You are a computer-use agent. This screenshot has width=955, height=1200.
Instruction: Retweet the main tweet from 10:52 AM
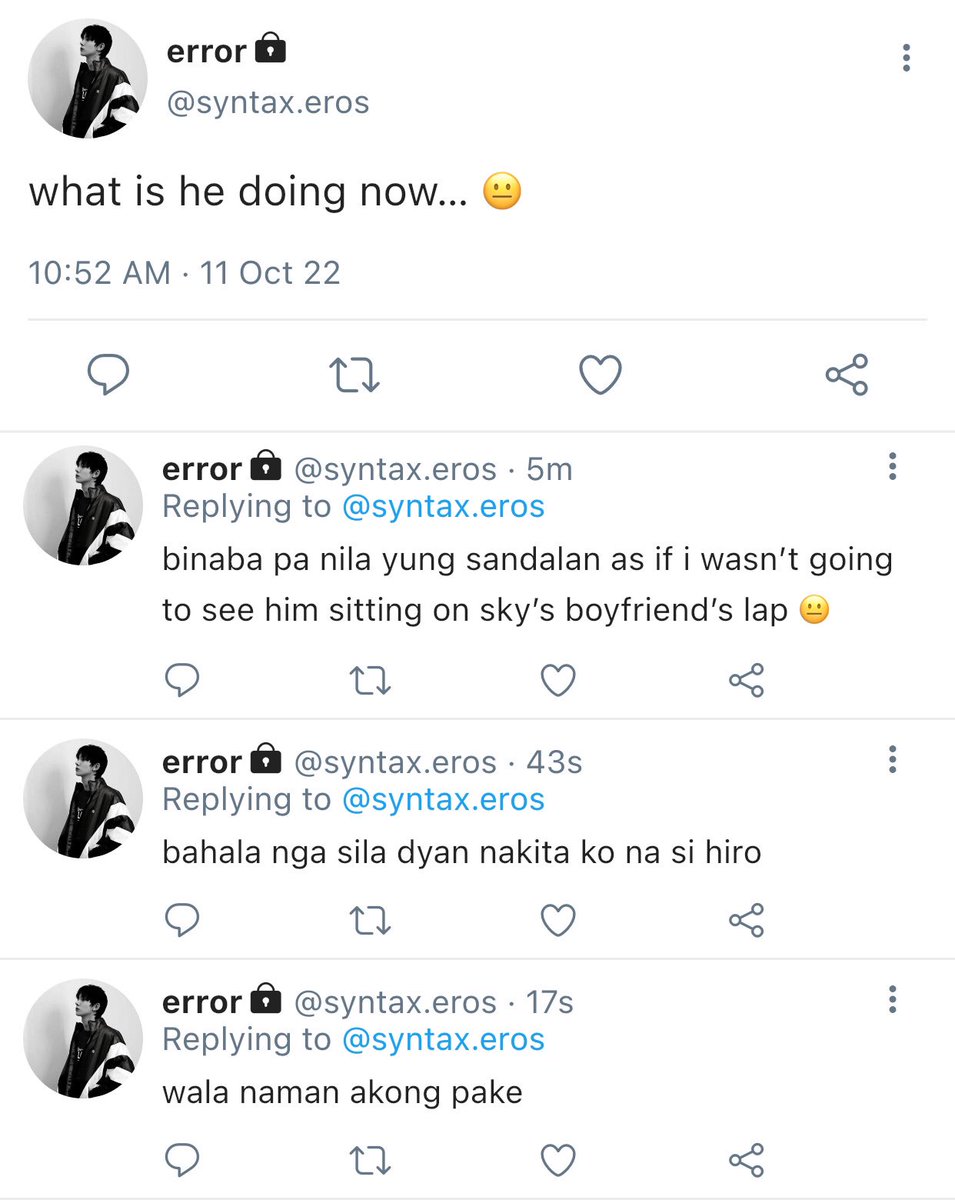[355, 376]
